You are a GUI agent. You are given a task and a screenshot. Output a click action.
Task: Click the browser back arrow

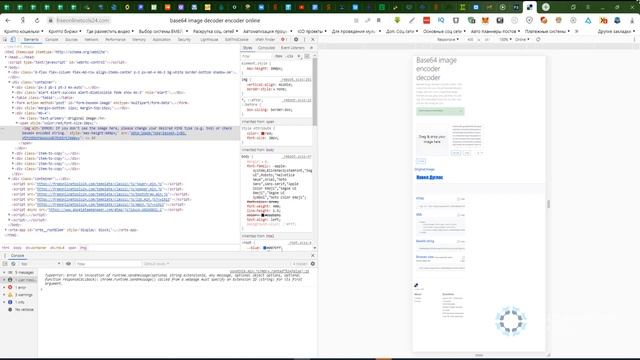click(8, 20)
